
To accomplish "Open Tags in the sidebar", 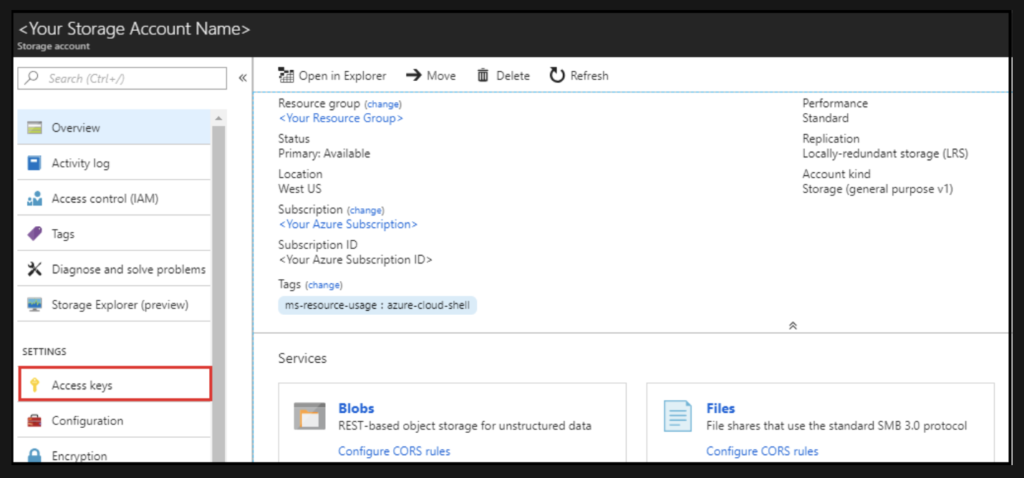I will (x=114, y=234).
